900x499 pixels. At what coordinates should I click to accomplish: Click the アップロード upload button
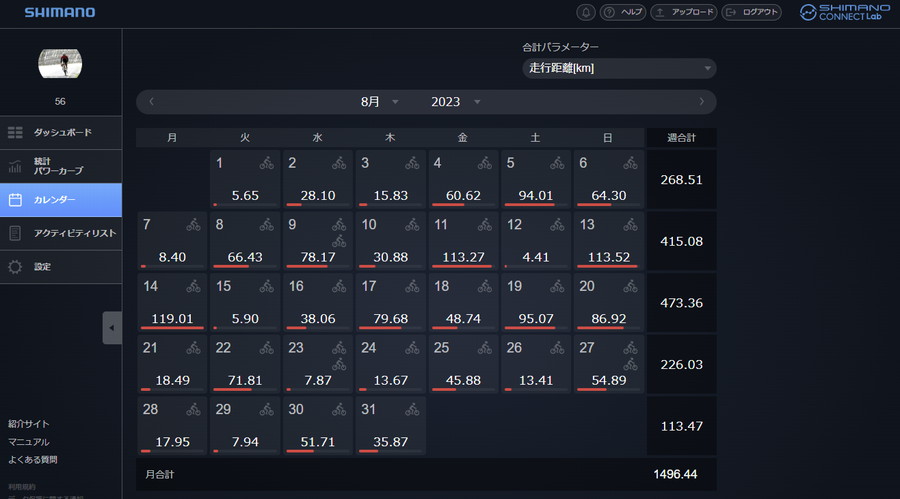coord(684,12)
